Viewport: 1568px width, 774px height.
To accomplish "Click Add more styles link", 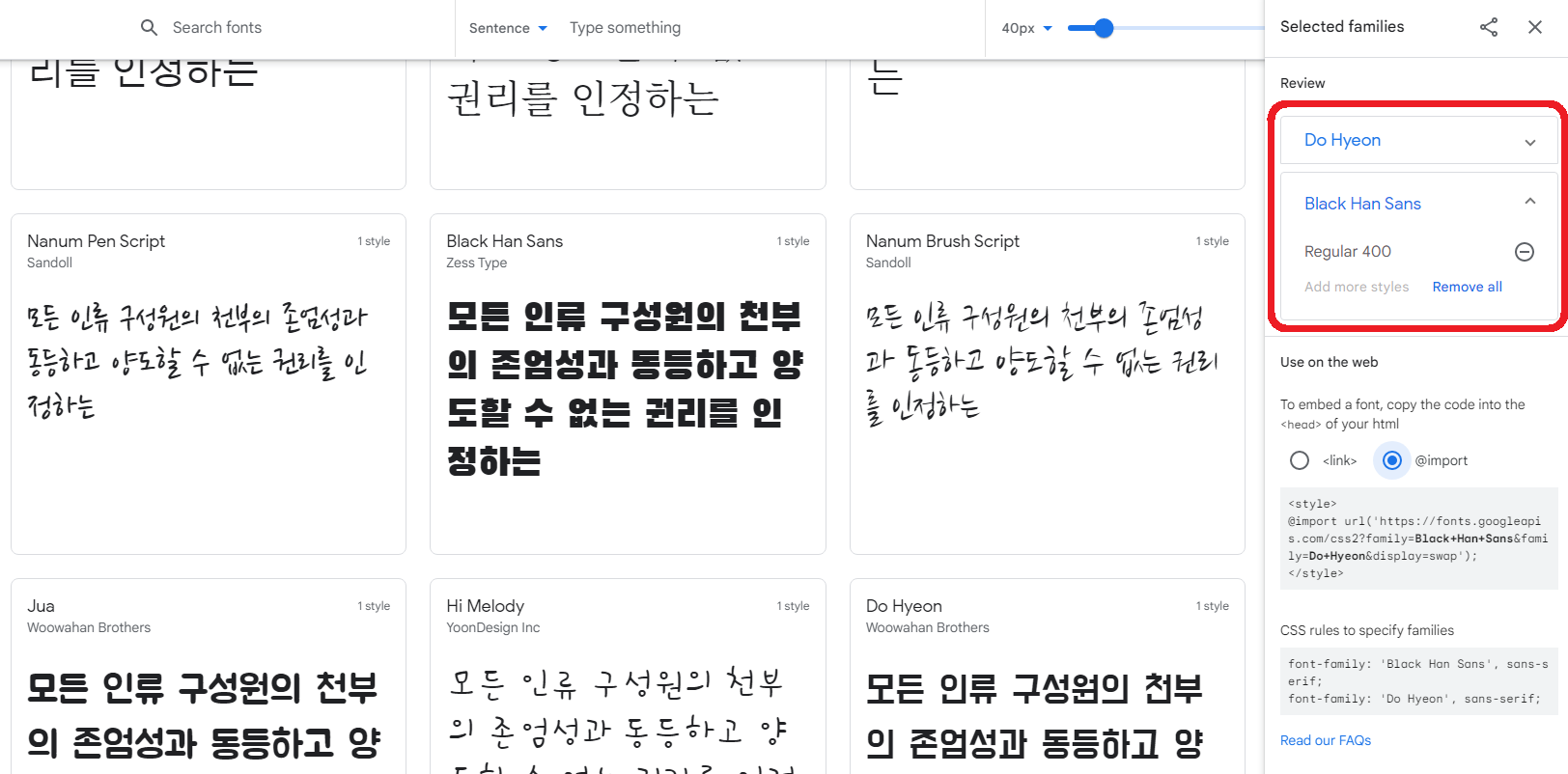I will click(1357, 287).
